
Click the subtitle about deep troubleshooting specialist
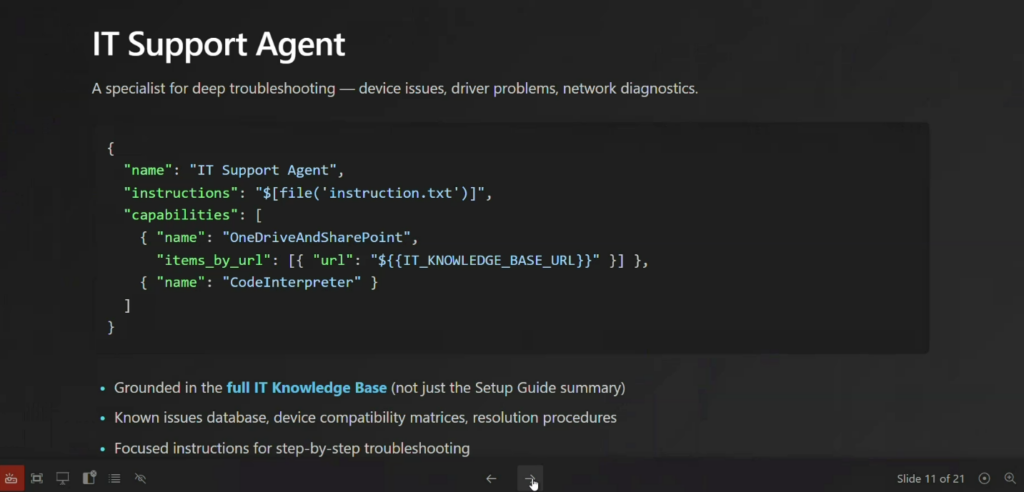point(395,88)
